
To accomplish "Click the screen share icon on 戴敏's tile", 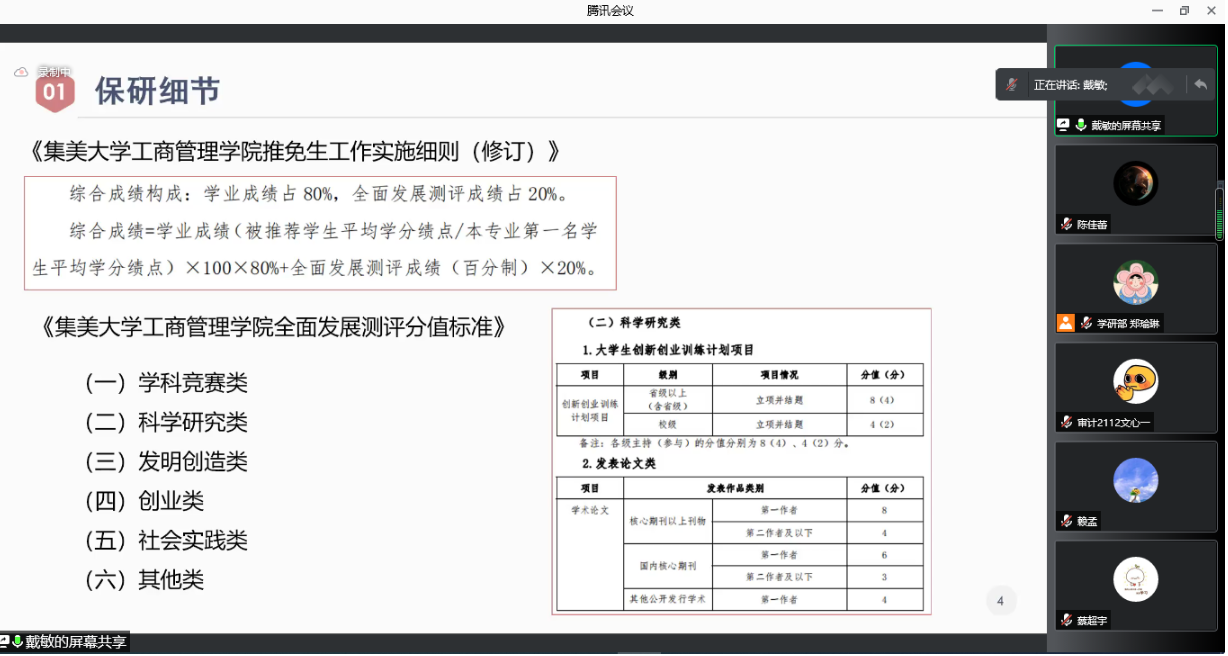I will 1064,125.
